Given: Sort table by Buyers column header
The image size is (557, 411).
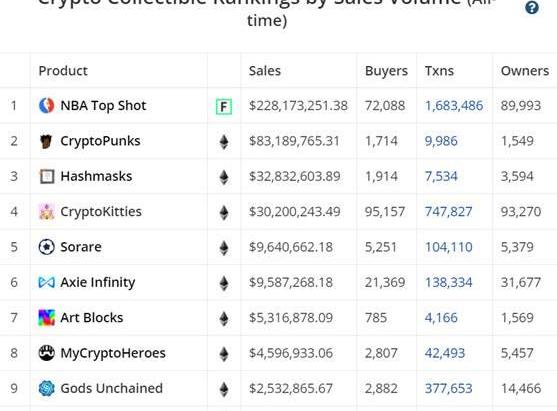Looking at the screenshot, I should coord(386,71).
